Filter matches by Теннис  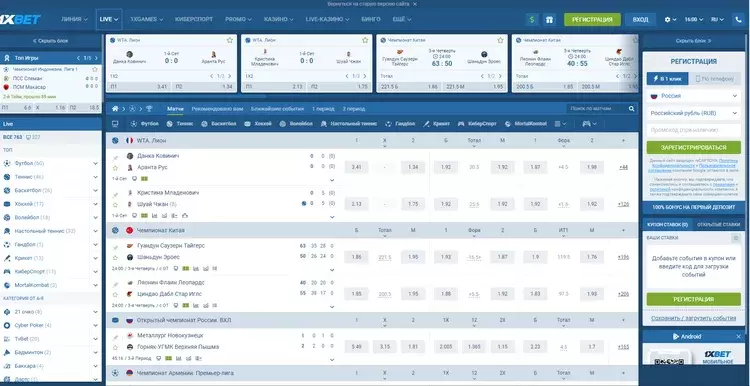click(180, 123)
